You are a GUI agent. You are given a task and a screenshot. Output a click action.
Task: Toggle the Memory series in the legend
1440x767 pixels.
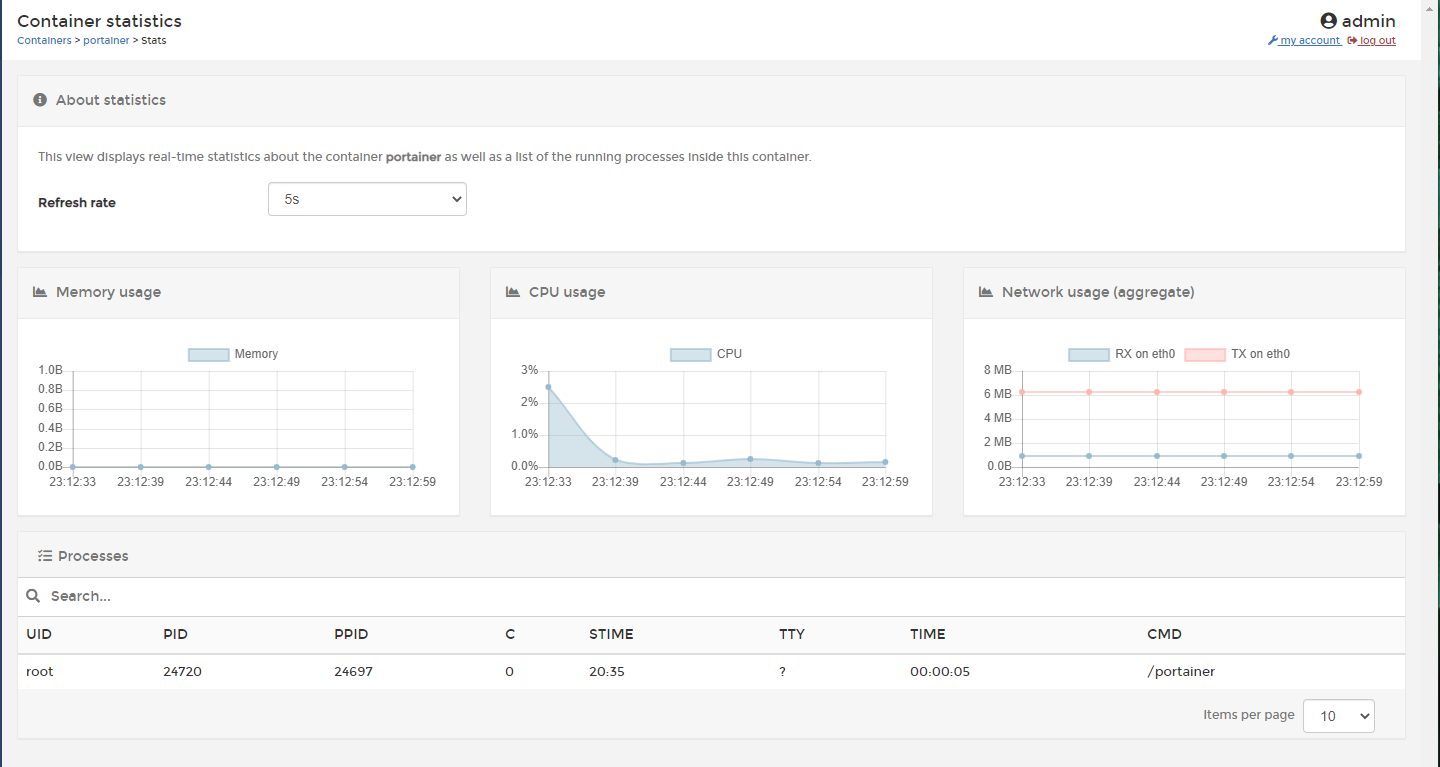[x=232, y=353]
